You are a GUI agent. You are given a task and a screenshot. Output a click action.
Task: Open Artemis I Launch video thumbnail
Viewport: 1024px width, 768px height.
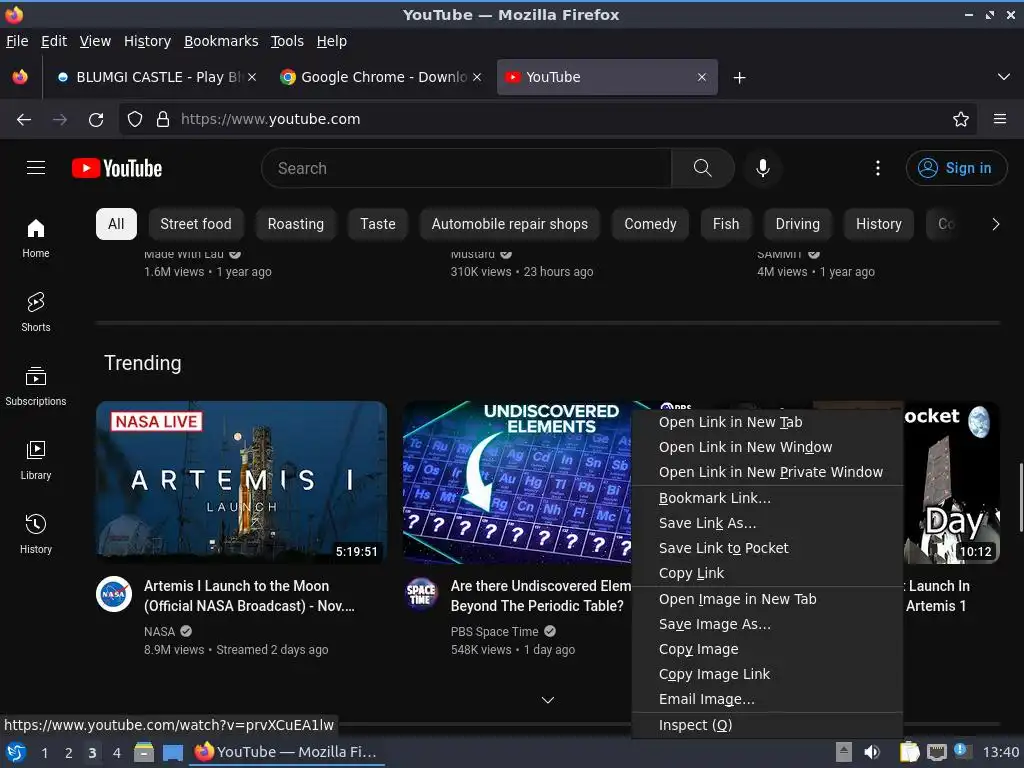click(x=242, y=482)
